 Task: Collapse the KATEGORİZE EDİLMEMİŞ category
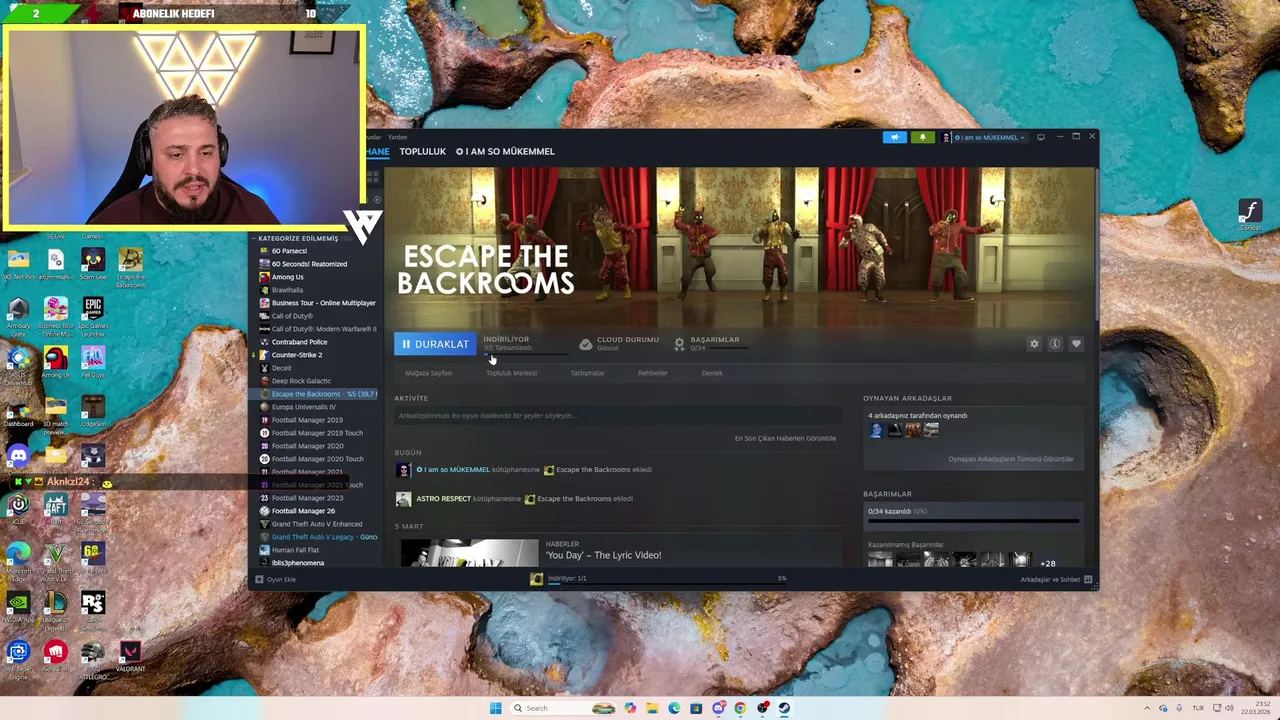pyautogui.click(x=253, y=238)
